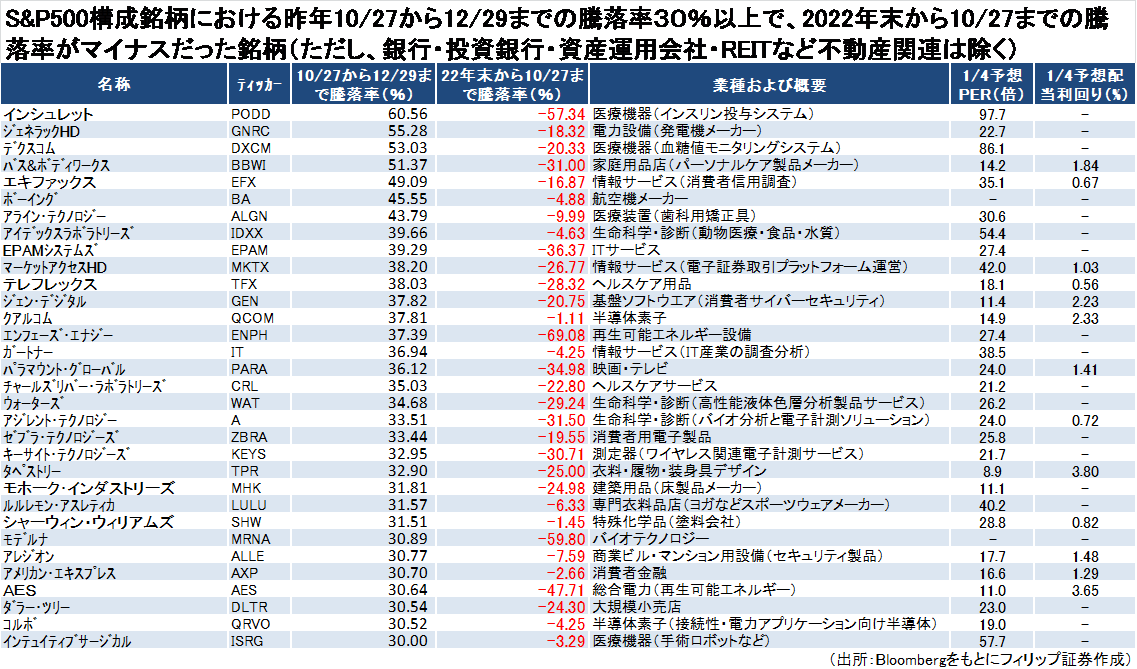Click the "1/4予想配当利回り(%)" column header
Viewport: 1137px width, 669px height.
coord(1085,85)
